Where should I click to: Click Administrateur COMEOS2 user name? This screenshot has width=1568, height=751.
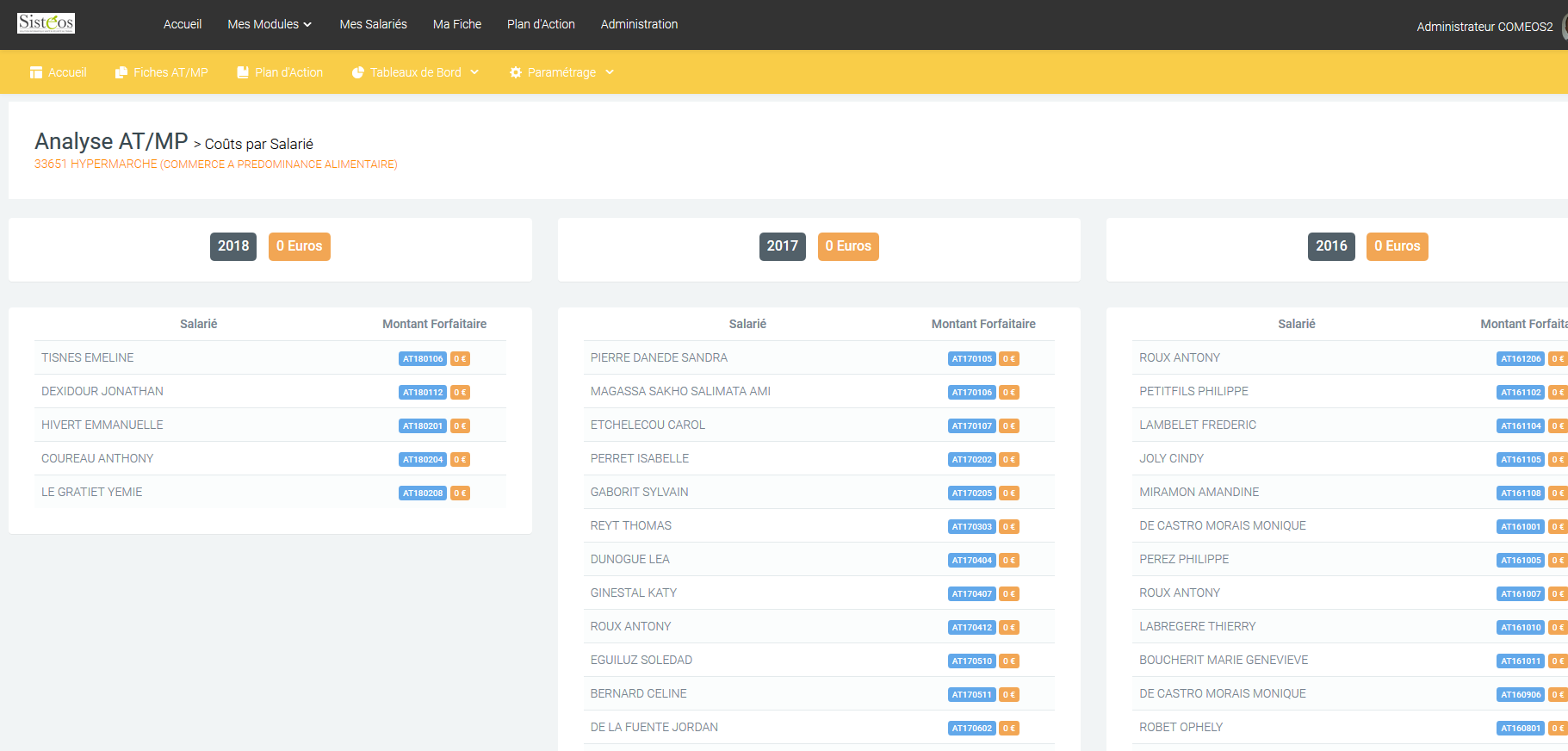tap(1484, 27)
